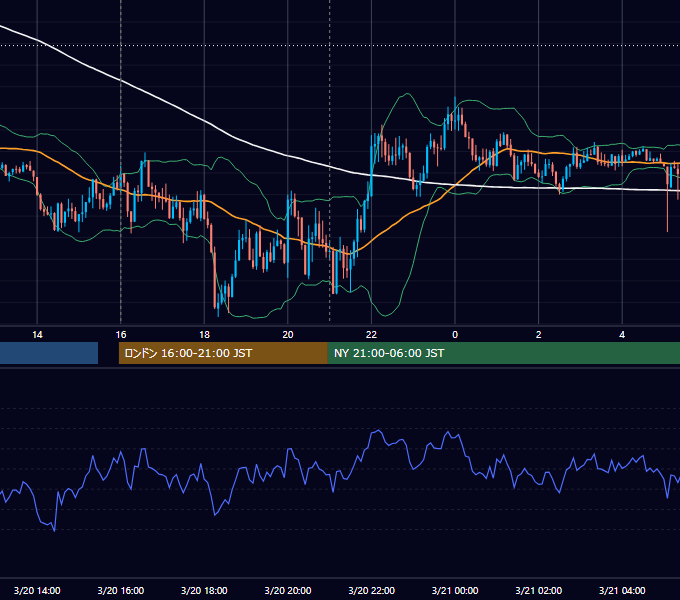The height and width of the screenshot is (600, 680).
Task: Click the NY 21:00-06:00 JST session bar
Action: point(503,353)
